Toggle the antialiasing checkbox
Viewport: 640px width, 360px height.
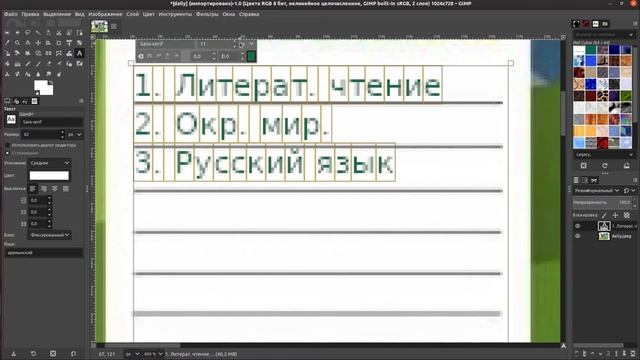pyautogui.click(x=7, y=153)
